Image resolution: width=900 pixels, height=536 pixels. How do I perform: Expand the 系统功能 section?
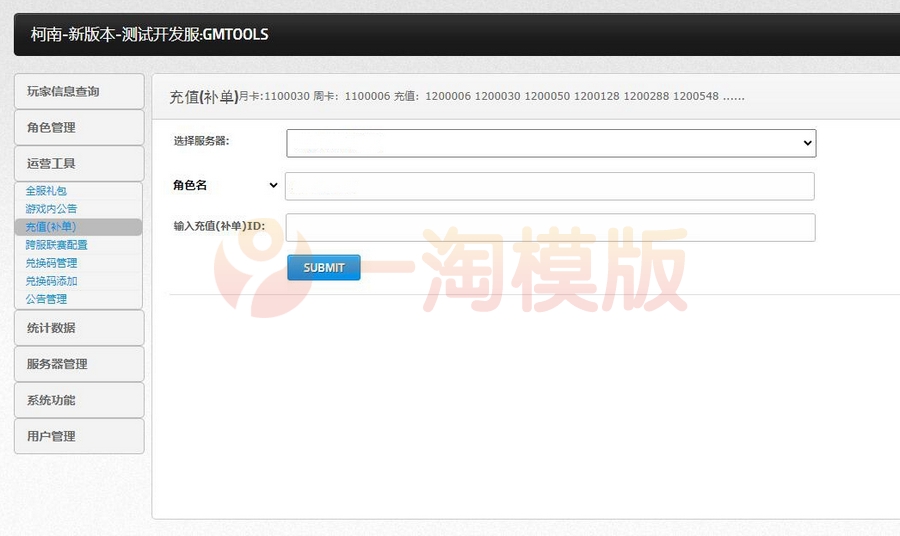coord(78,399)
